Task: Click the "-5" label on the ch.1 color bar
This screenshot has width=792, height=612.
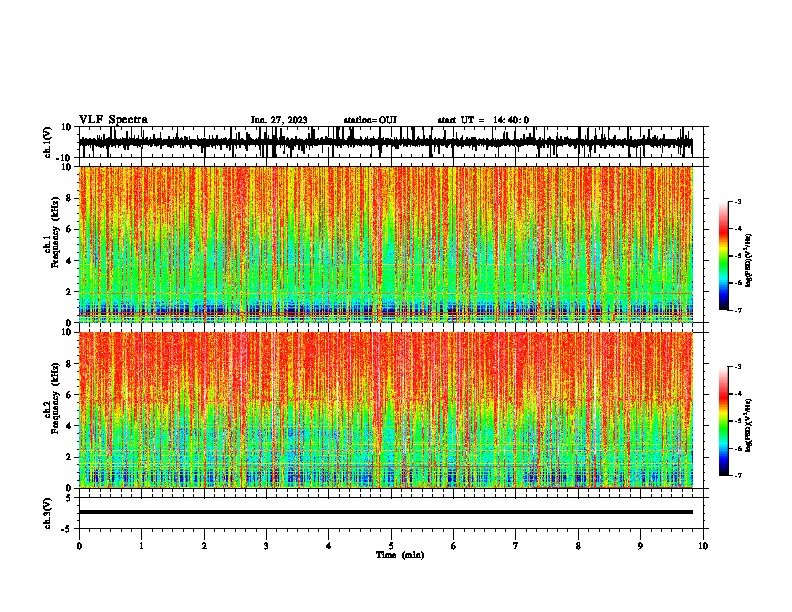Action: tap(738, 256)
